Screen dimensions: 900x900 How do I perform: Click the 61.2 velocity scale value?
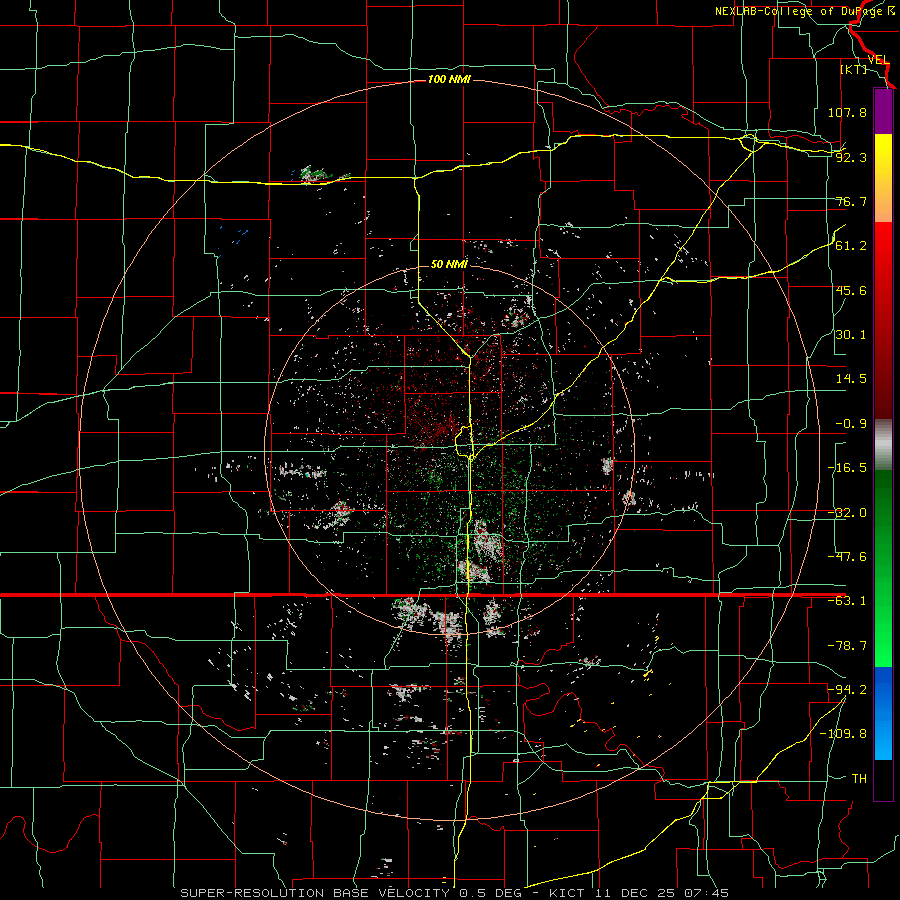(x=851, y=246)
